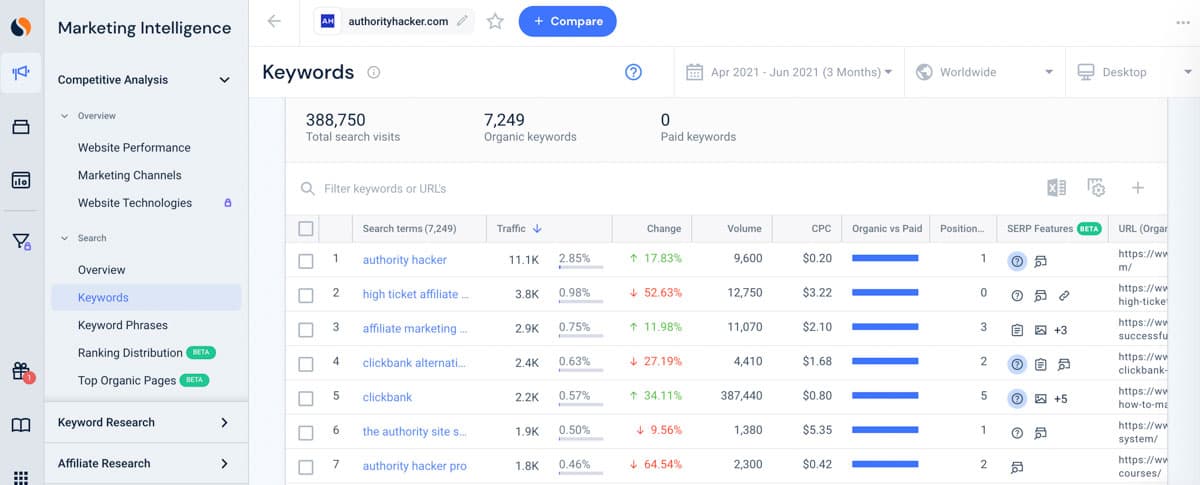1200x485 pixels.
Task: Open the dashboard chart icon in left rail
Action: (21, 181)
